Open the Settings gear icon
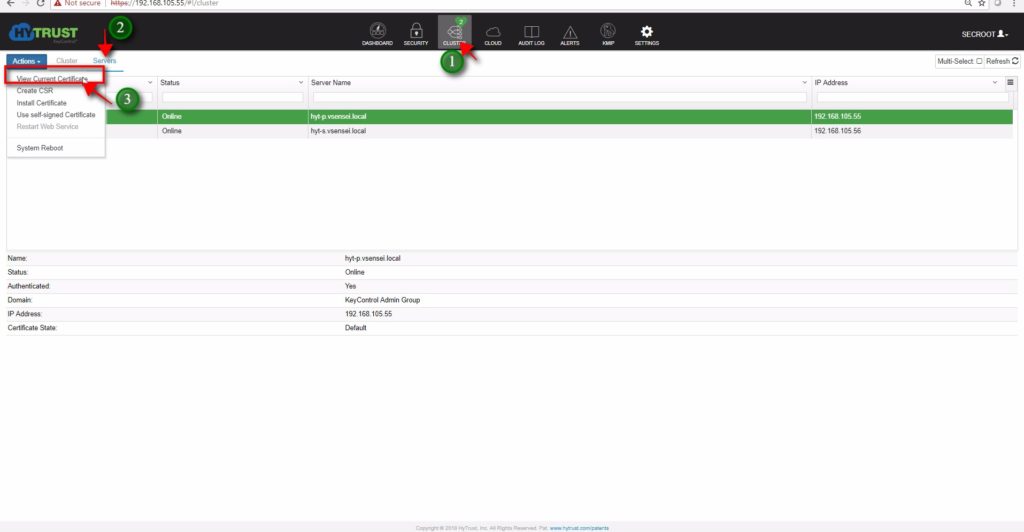Screen dimensions: 1024x532 click(x=646, y=35)
